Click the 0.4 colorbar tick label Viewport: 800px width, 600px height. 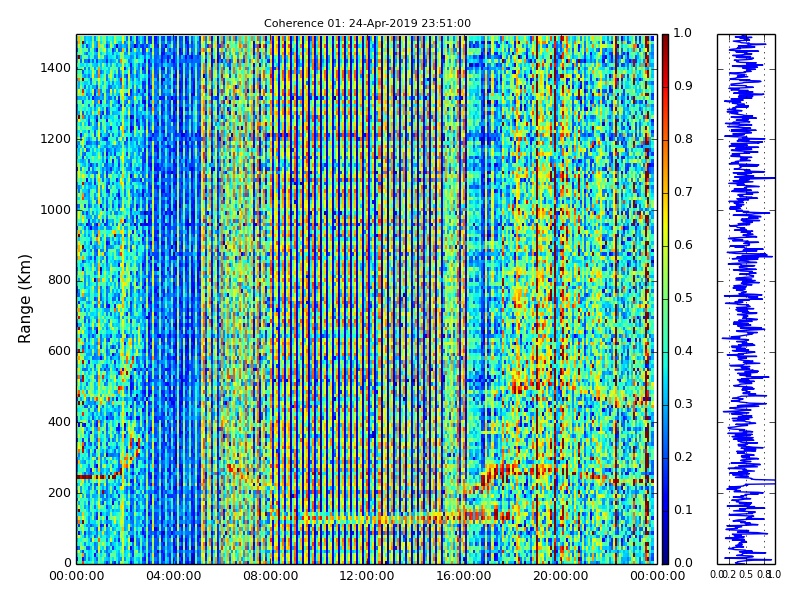(683, 351)
